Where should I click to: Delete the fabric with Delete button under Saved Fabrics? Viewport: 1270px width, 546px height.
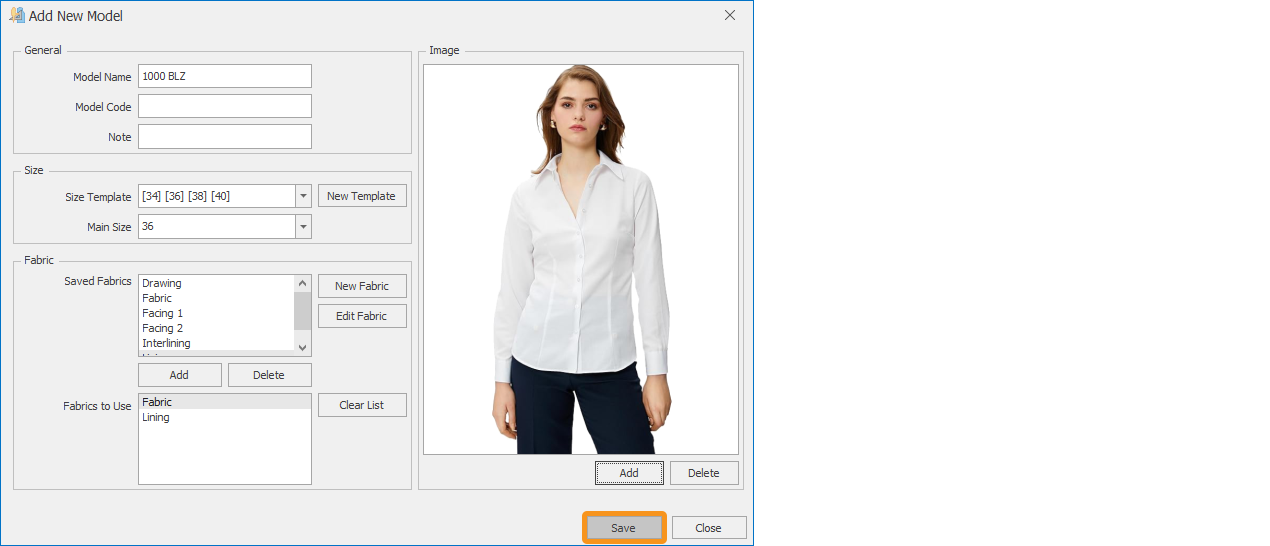point(269,375)
